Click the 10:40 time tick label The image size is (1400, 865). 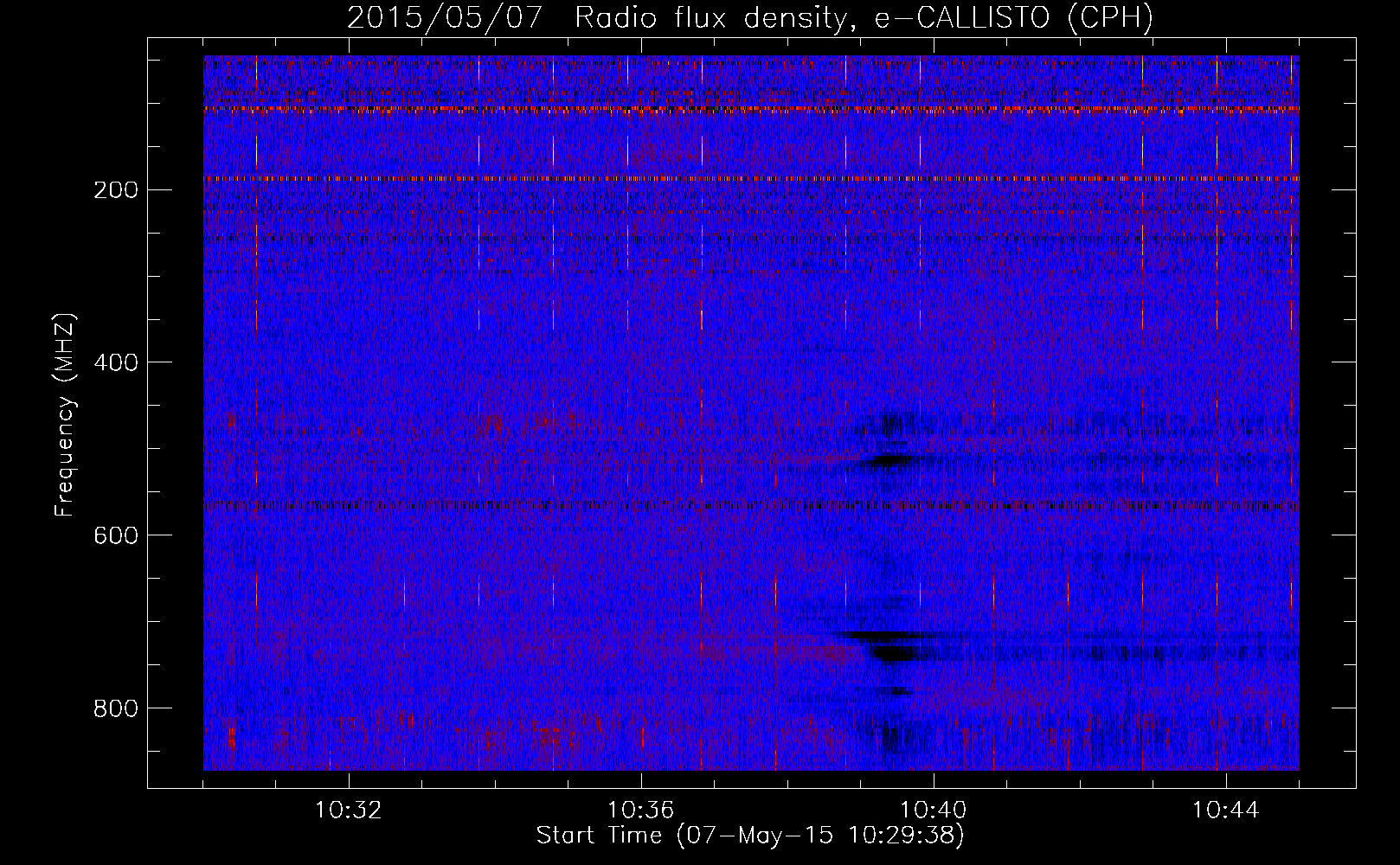click(934, 811)
